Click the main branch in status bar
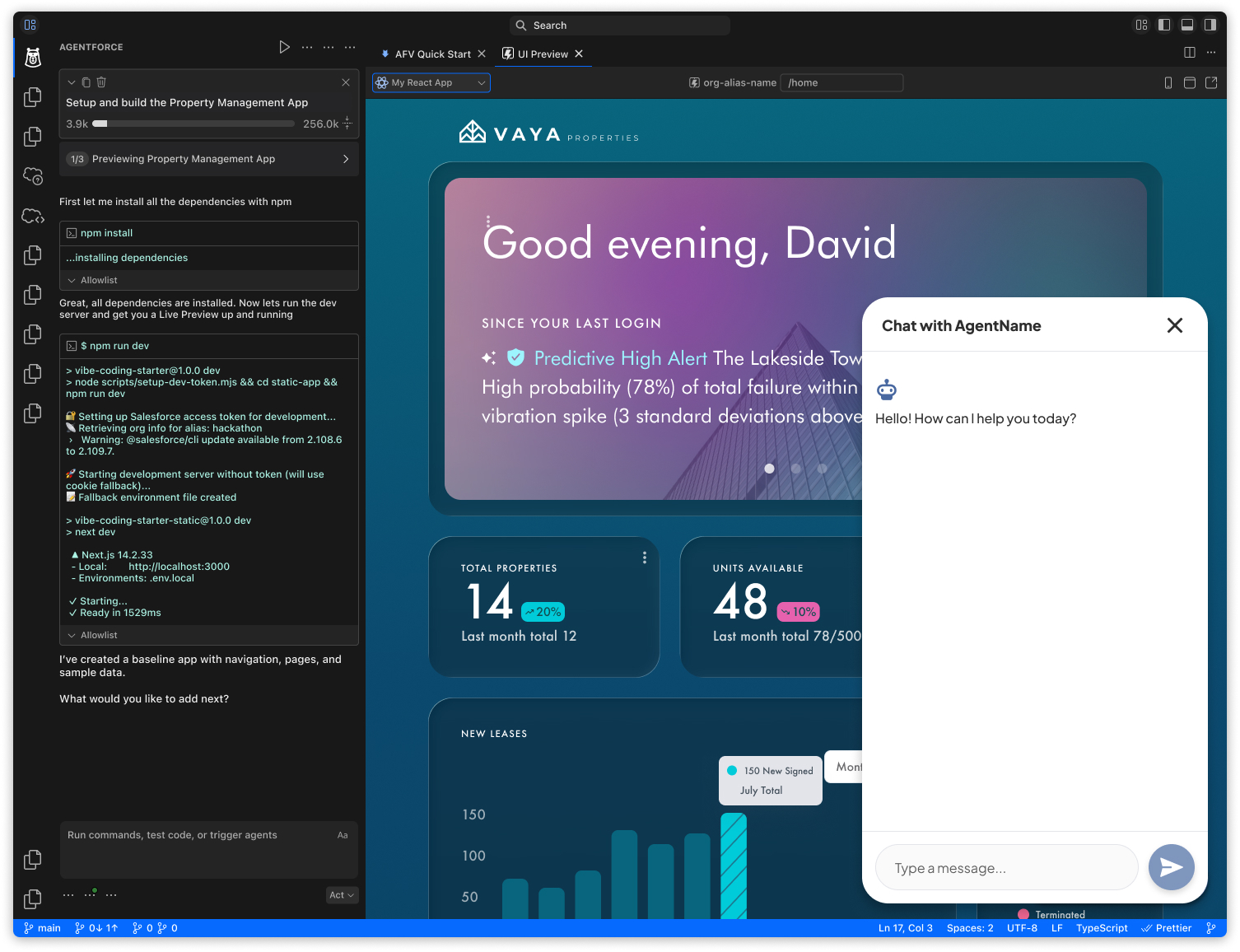 (x=43, y=928)
